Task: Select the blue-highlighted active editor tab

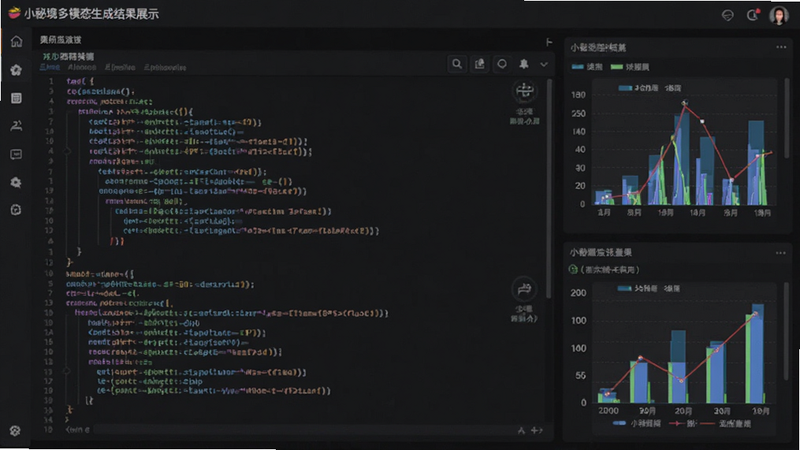Action: [49, 67]
